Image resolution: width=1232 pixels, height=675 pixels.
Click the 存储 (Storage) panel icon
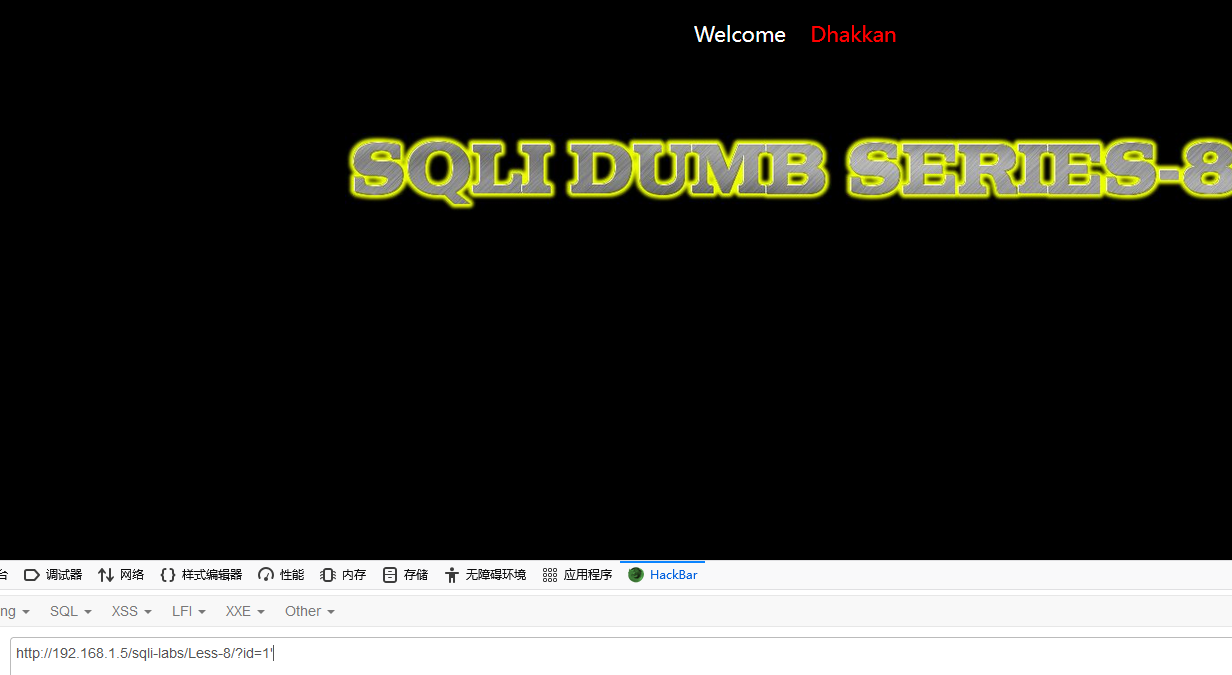pos(390,575)
